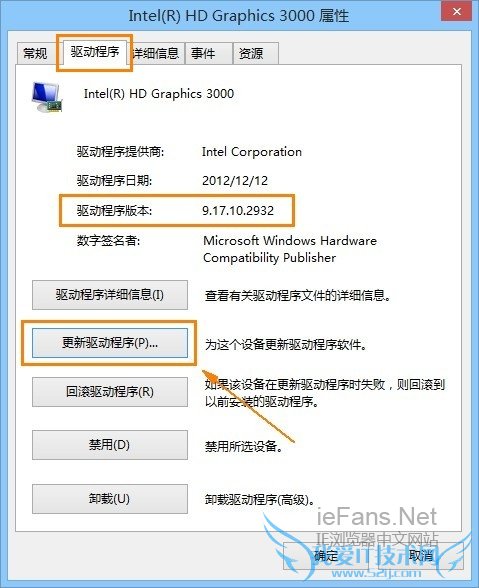Image resolution: width=479 pixels, height=588 pixels.
Task: Close the Intel HD Graphics properties window
Action: [x=456, y=12]
